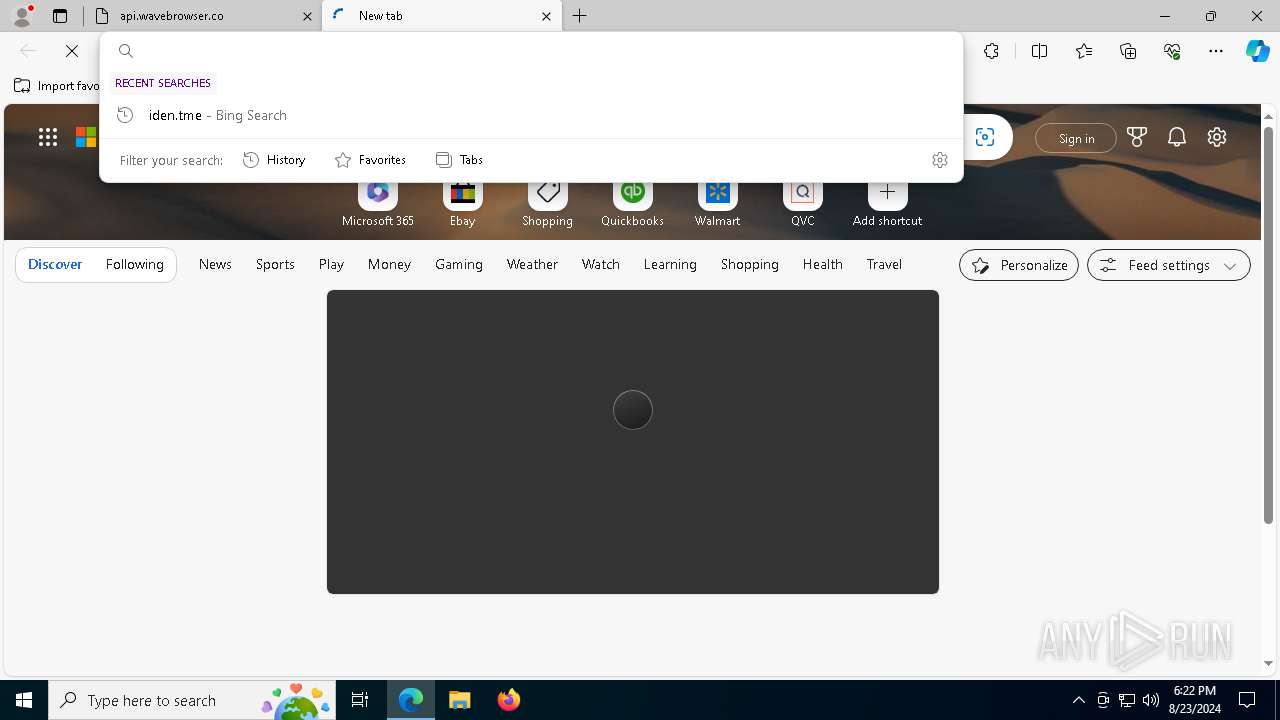The width and height of the screenshot is (1280, 720).
Task: Switch to the api.wavebrowser.co tab
Action: click(x=202, y=16)
